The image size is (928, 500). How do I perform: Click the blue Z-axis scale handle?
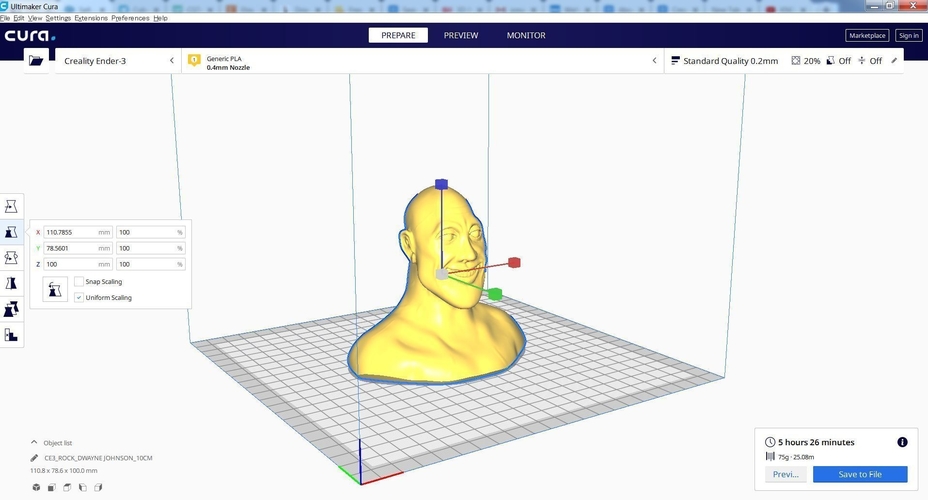[441, 184]
